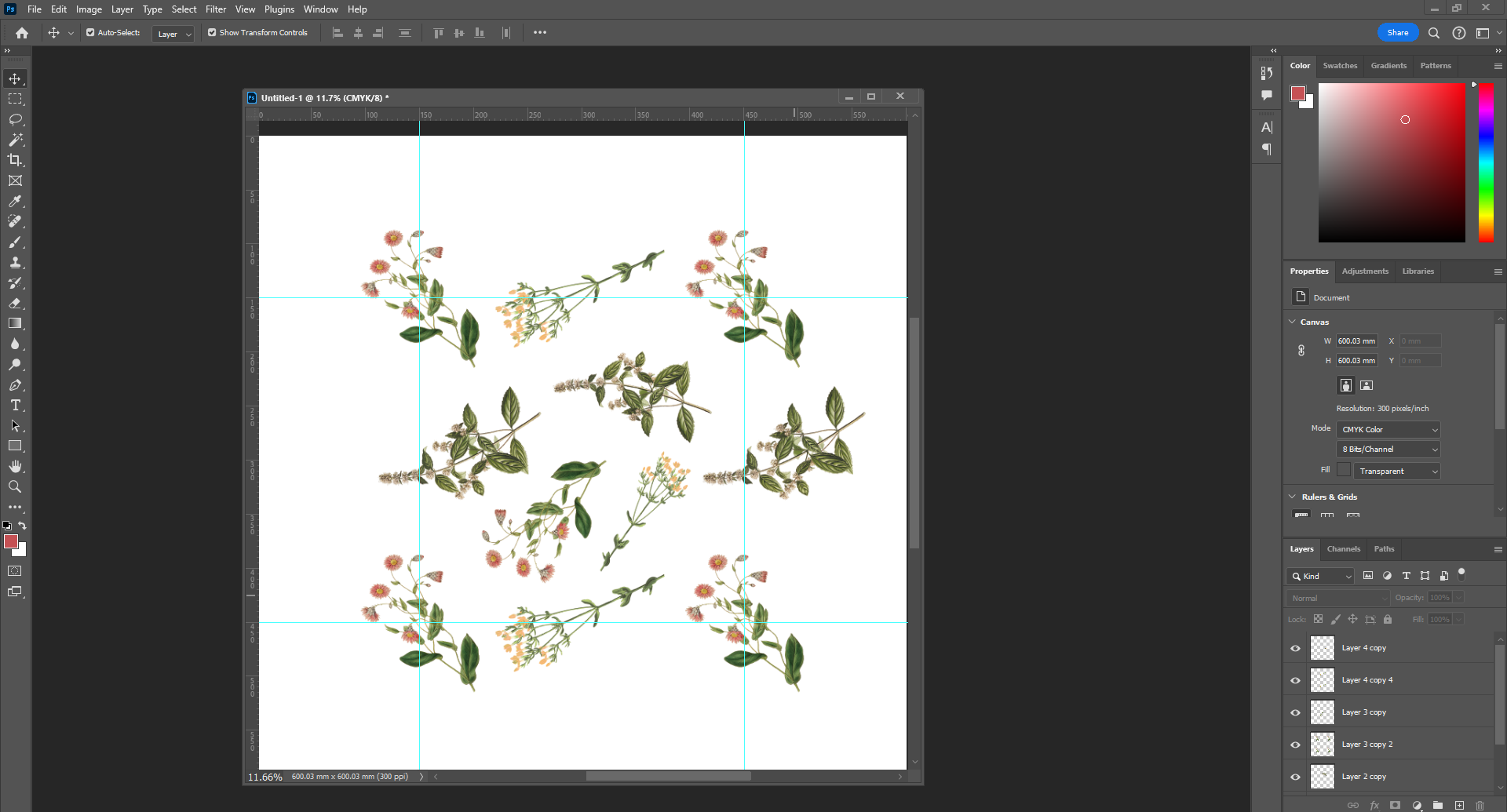Open the File menu
The image size is (1507, 812).
pyautogui.click(x=35, y=9)
